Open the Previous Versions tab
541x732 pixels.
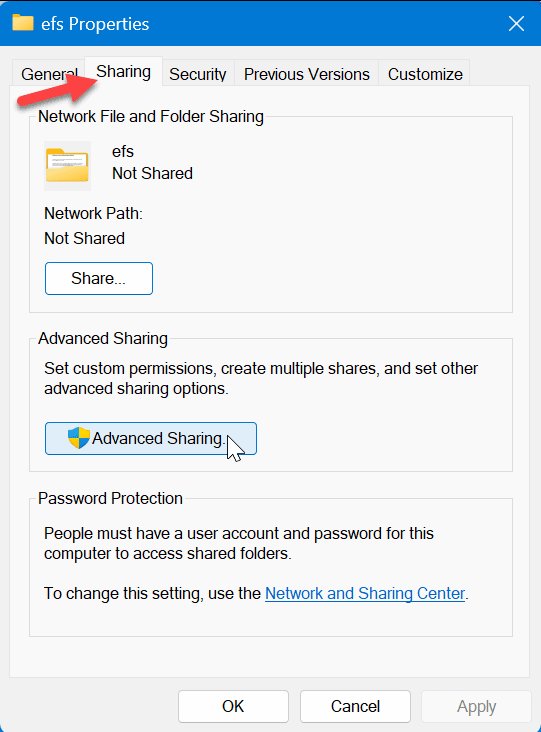[307, 74]
